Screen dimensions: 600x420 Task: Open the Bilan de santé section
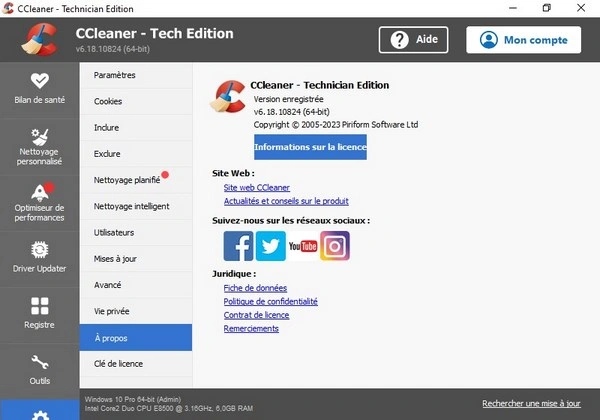39,89
